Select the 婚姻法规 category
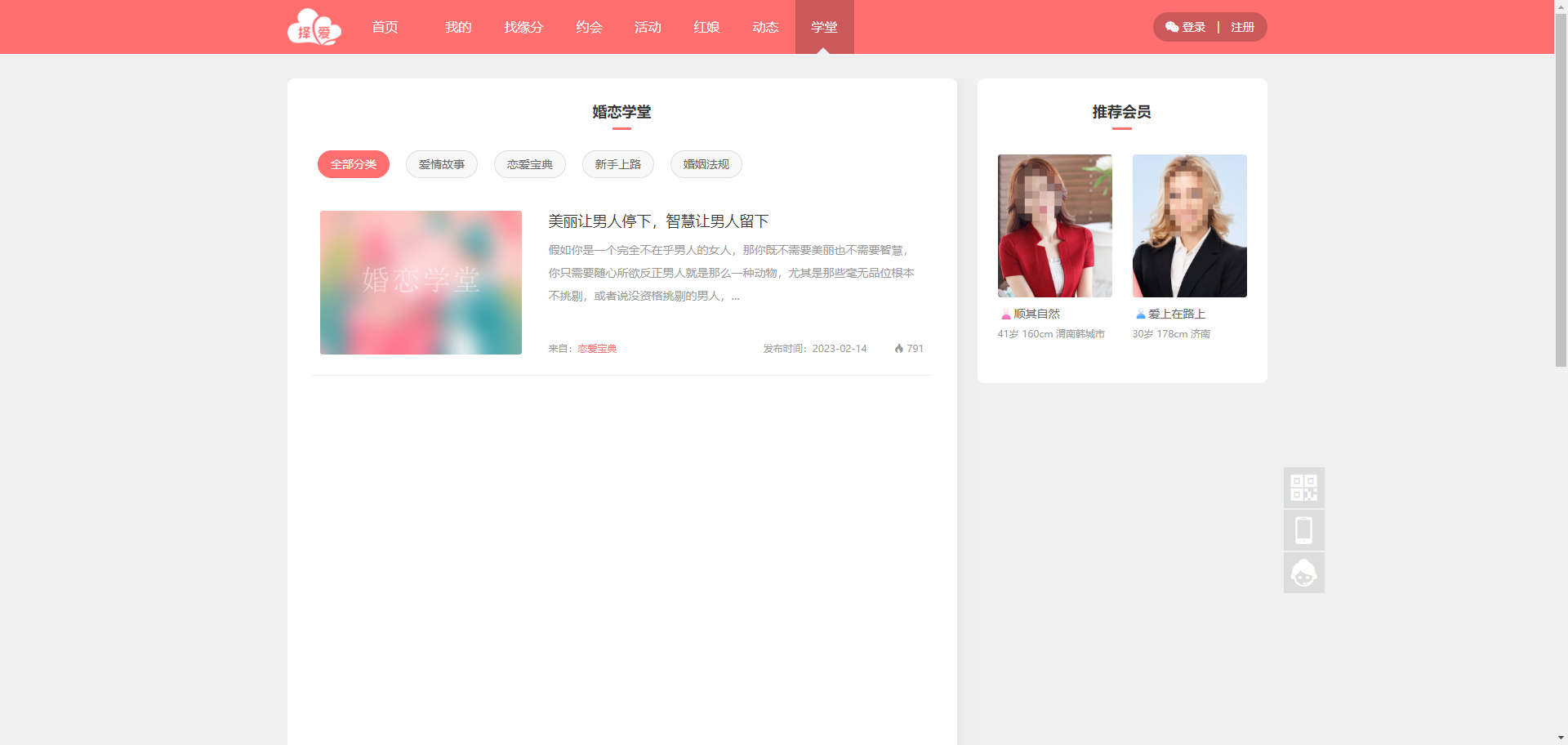The width and height of the screenshot is (1568, 745). point(706,164)
